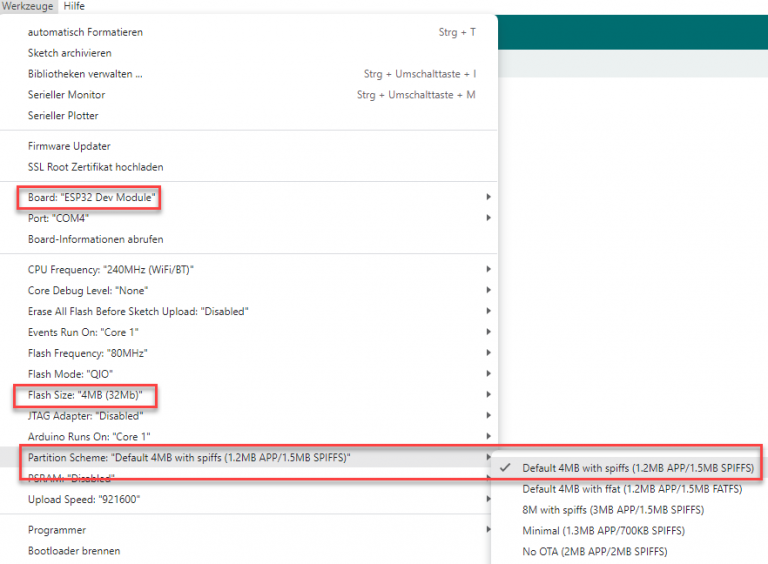768x564 pixels.
Task: Open the Firmware Updater
Action: pos(69,146)
